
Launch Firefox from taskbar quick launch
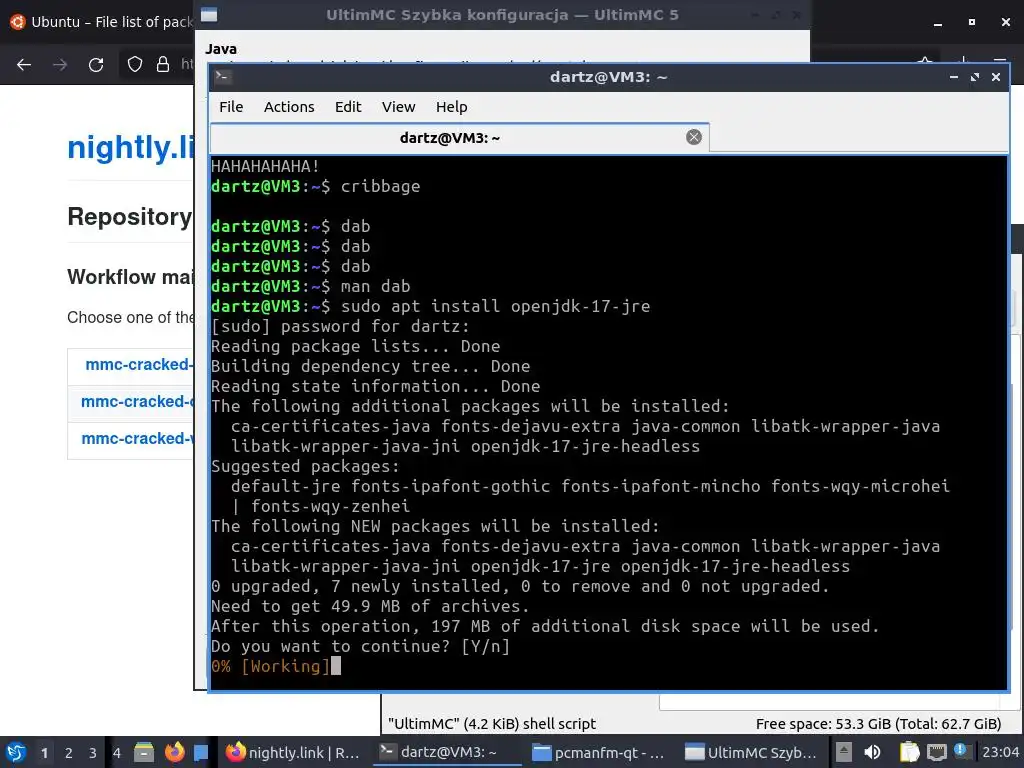coord(174,752)
